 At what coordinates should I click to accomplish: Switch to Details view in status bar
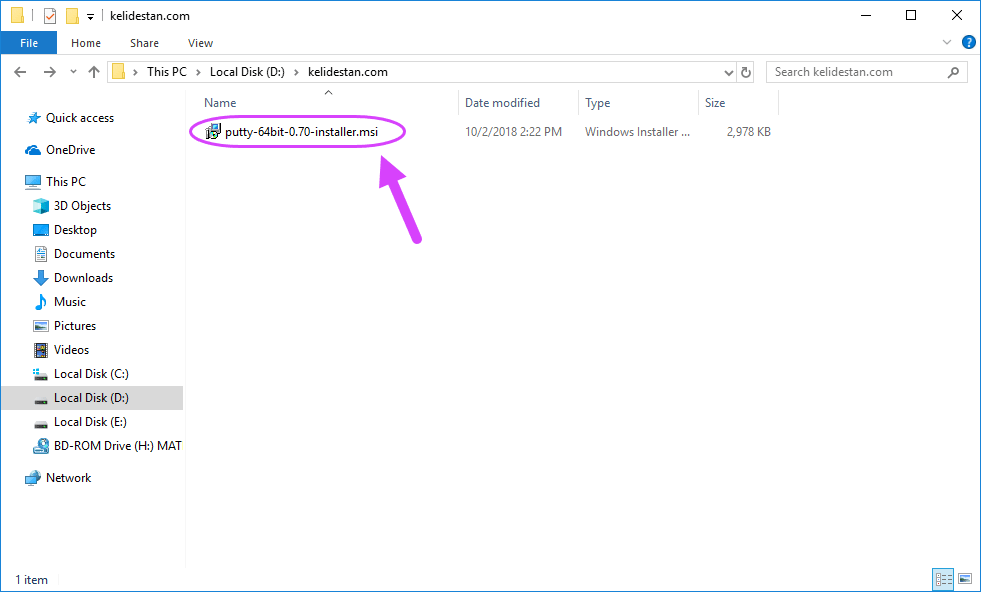[943, 579]
